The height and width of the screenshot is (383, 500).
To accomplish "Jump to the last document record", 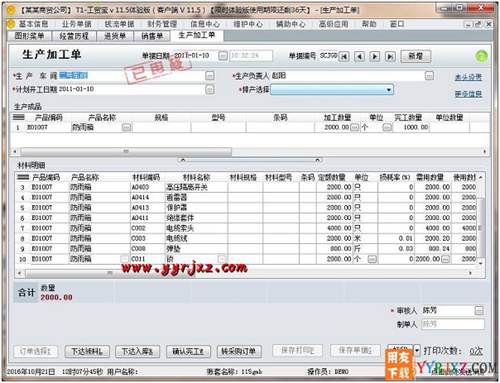I will click(x=390, y=56).
